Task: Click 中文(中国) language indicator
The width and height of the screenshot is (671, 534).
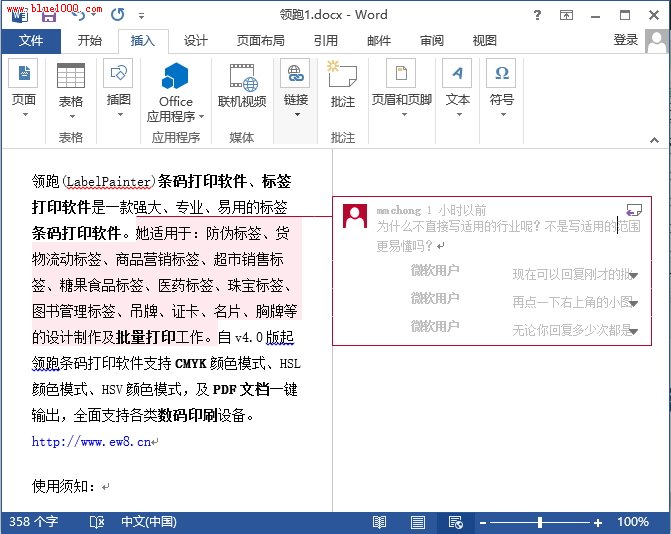Action: coord(148,522)
